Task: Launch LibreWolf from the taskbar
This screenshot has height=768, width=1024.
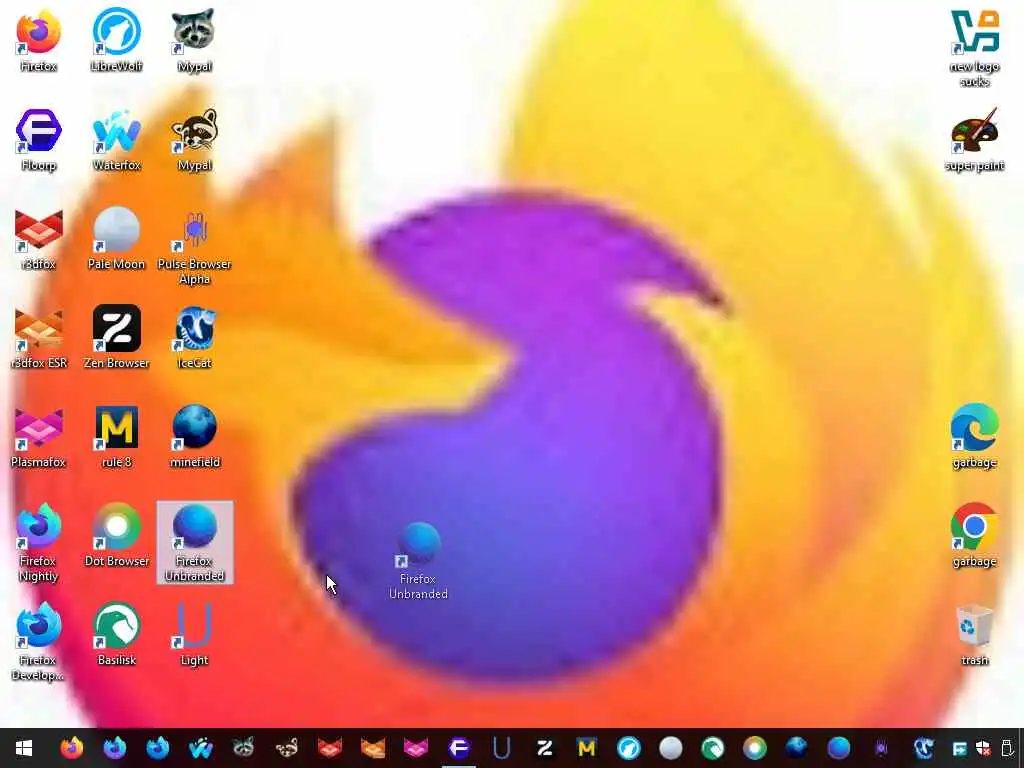Action: click(x=629, y=748)
